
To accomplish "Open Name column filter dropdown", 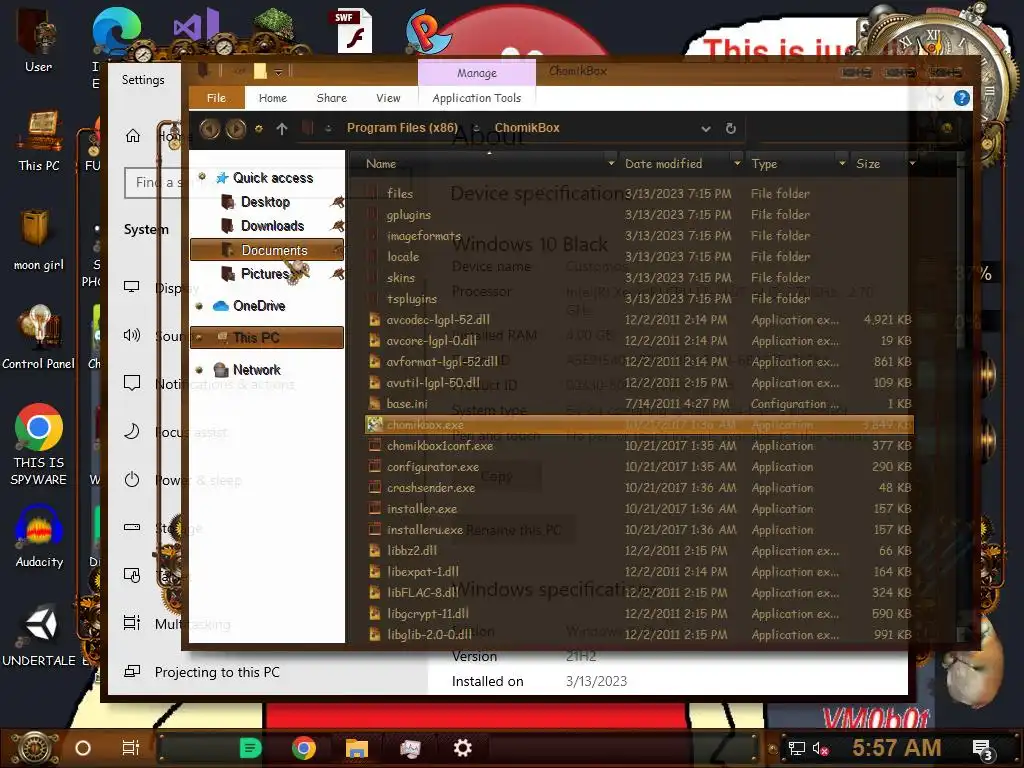I will point(611,163).
